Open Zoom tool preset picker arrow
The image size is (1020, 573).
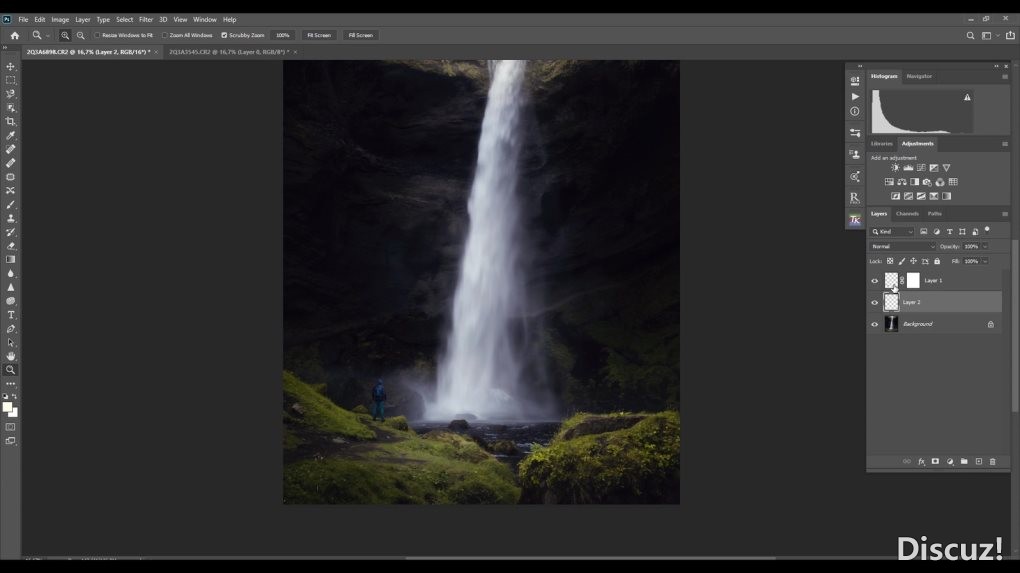tap(47, 36)
